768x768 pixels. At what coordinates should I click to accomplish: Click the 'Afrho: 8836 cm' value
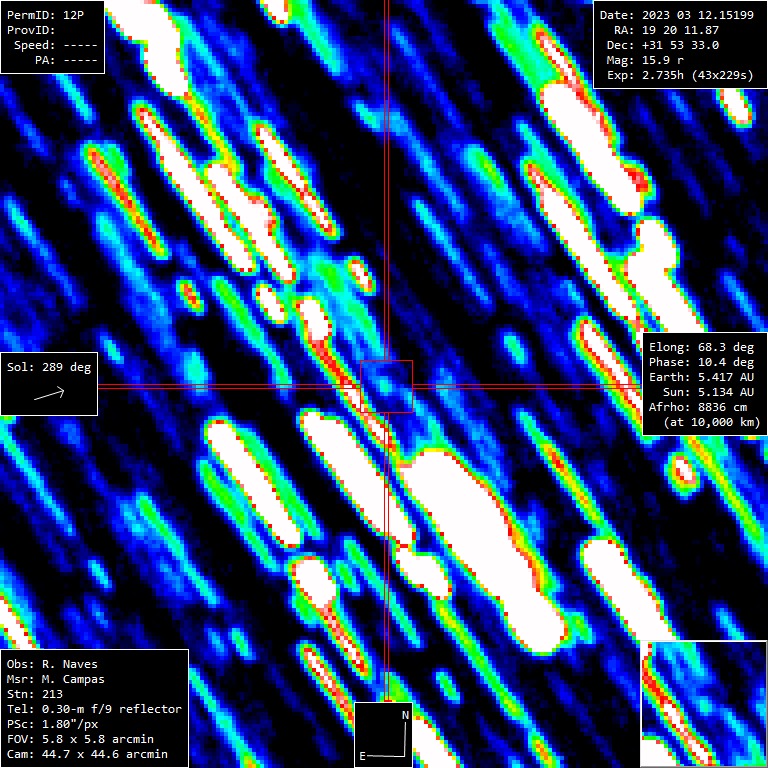(x=698, y=407)
